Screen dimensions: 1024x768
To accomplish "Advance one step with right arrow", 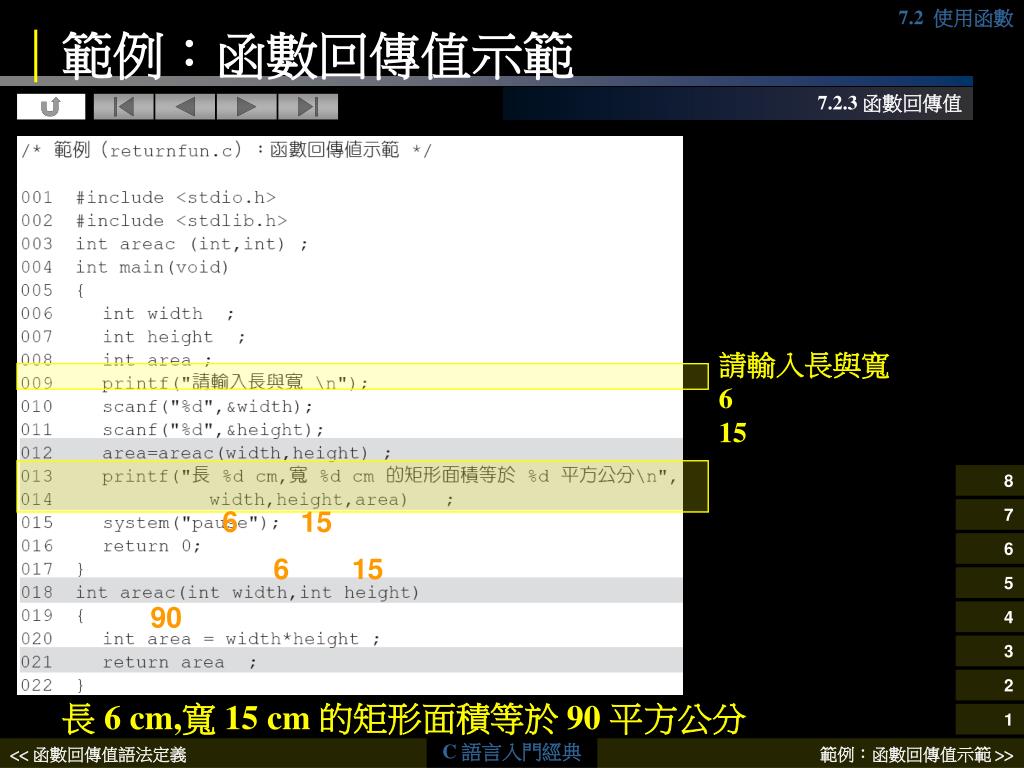I will pos(246,106).
